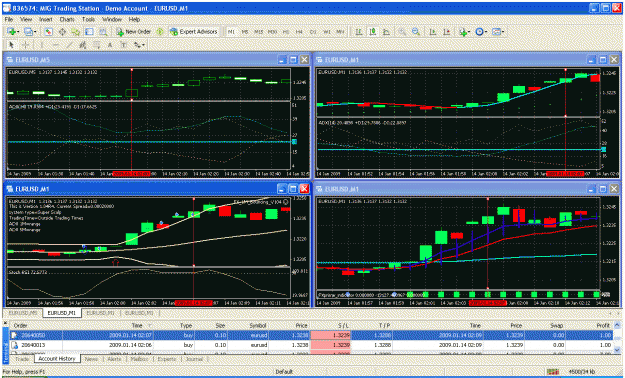Switch timeframe to M5
The width and height of the screenshot is (625, 378).
[x=245, y=32]
